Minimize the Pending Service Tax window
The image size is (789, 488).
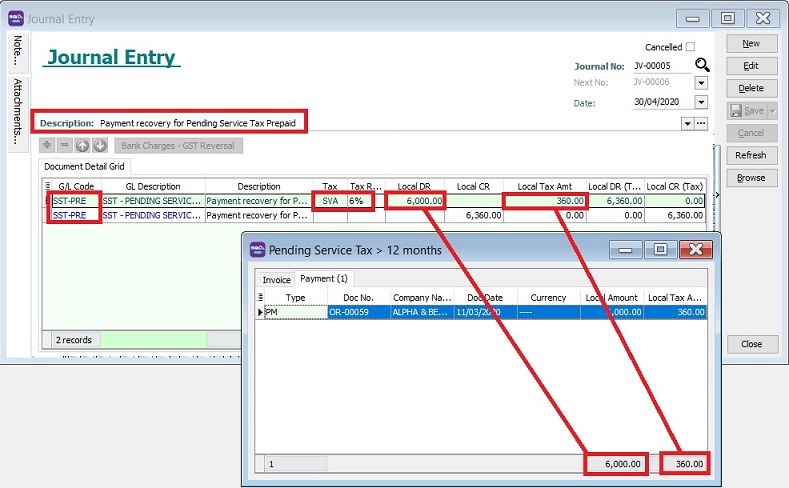[x=625, y=250]
